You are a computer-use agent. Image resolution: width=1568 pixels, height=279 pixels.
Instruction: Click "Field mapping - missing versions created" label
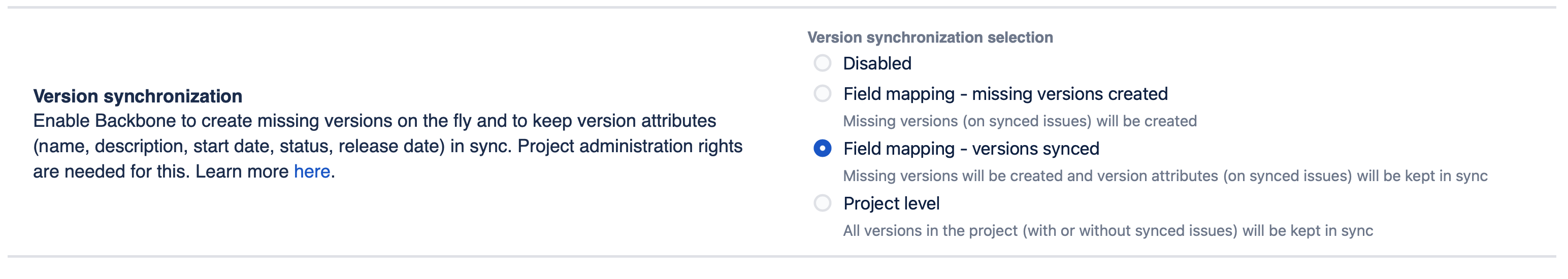click(1005, 94)
